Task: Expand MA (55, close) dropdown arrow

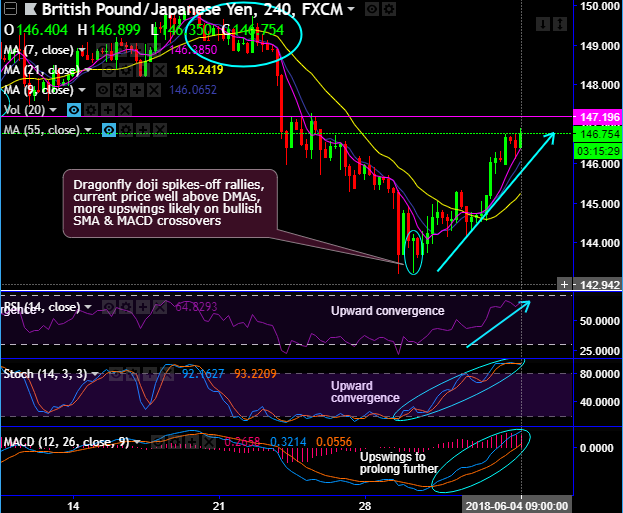Action: click(x=88, y=130)
